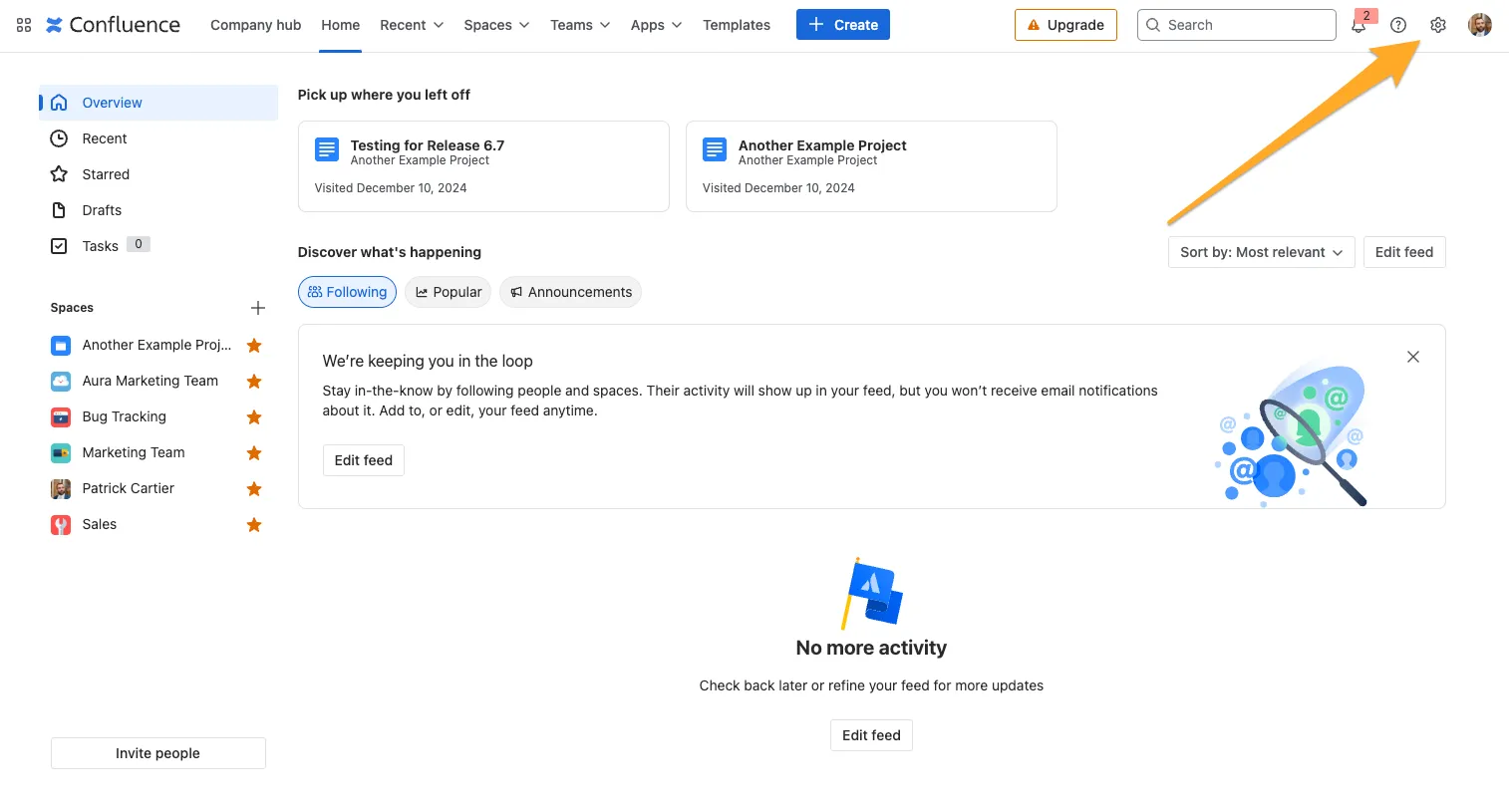Click into the Search field
Image resolution: width=1509 pixels, height=812 pixels.
tap(1236, 25)
